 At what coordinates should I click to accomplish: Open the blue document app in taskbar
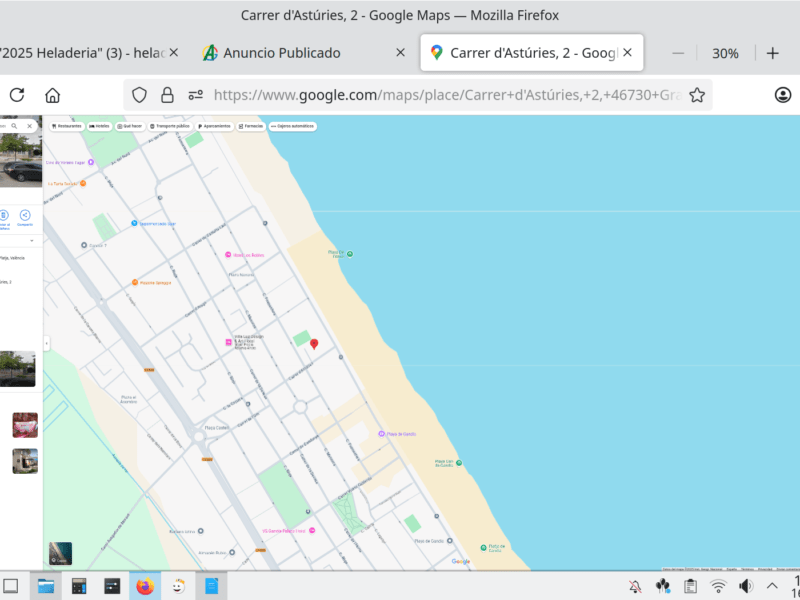click(211, 586)
